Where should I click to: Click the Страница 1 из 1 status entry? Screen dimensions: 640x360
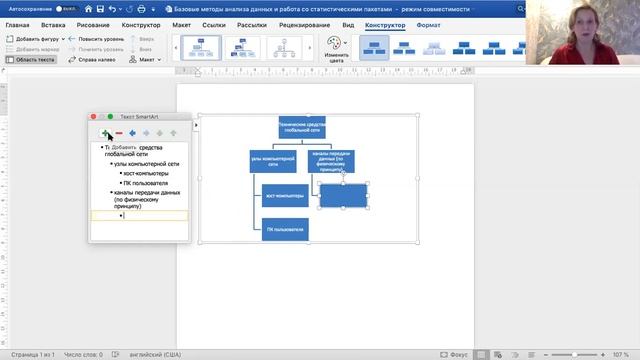pos(33,355)
